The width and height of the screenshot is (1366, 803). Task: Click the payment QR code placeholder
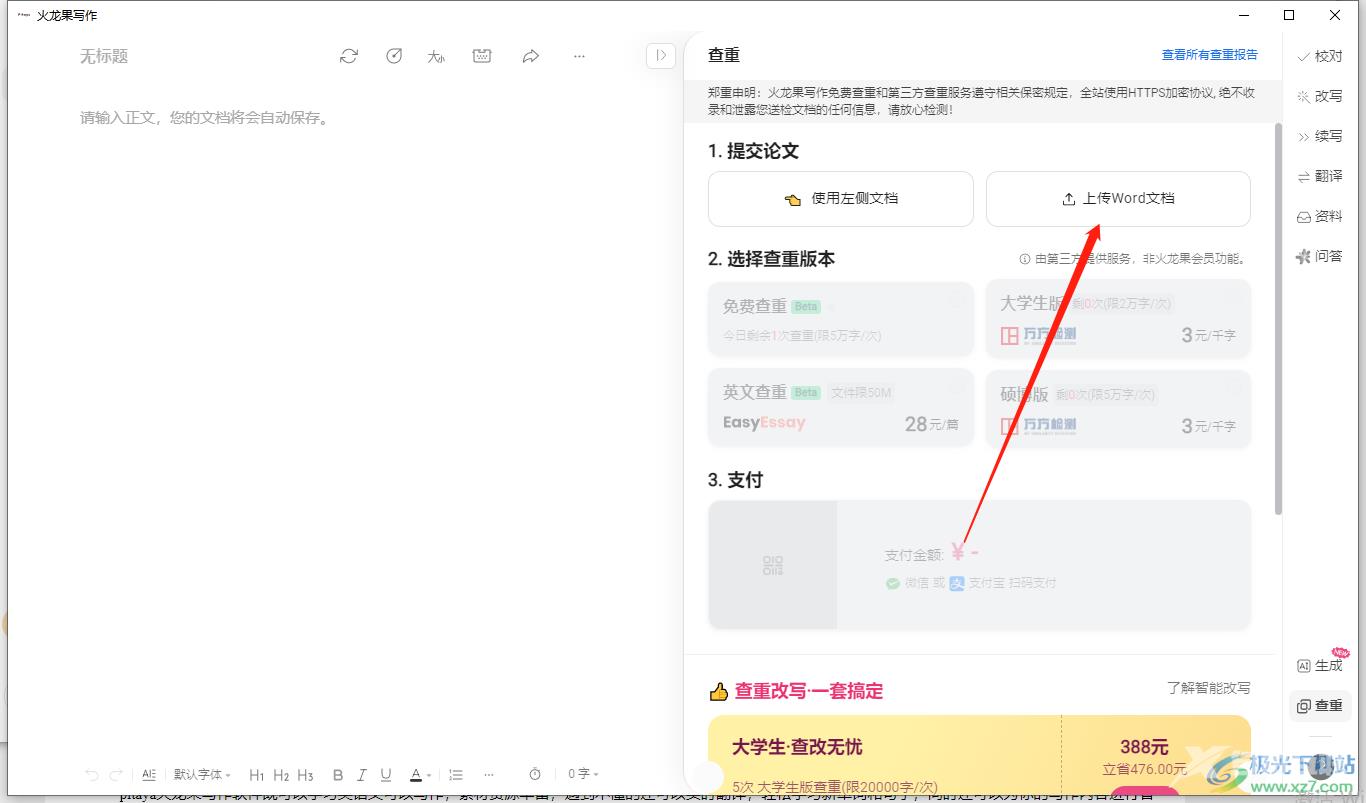click(x=773, y=565)
